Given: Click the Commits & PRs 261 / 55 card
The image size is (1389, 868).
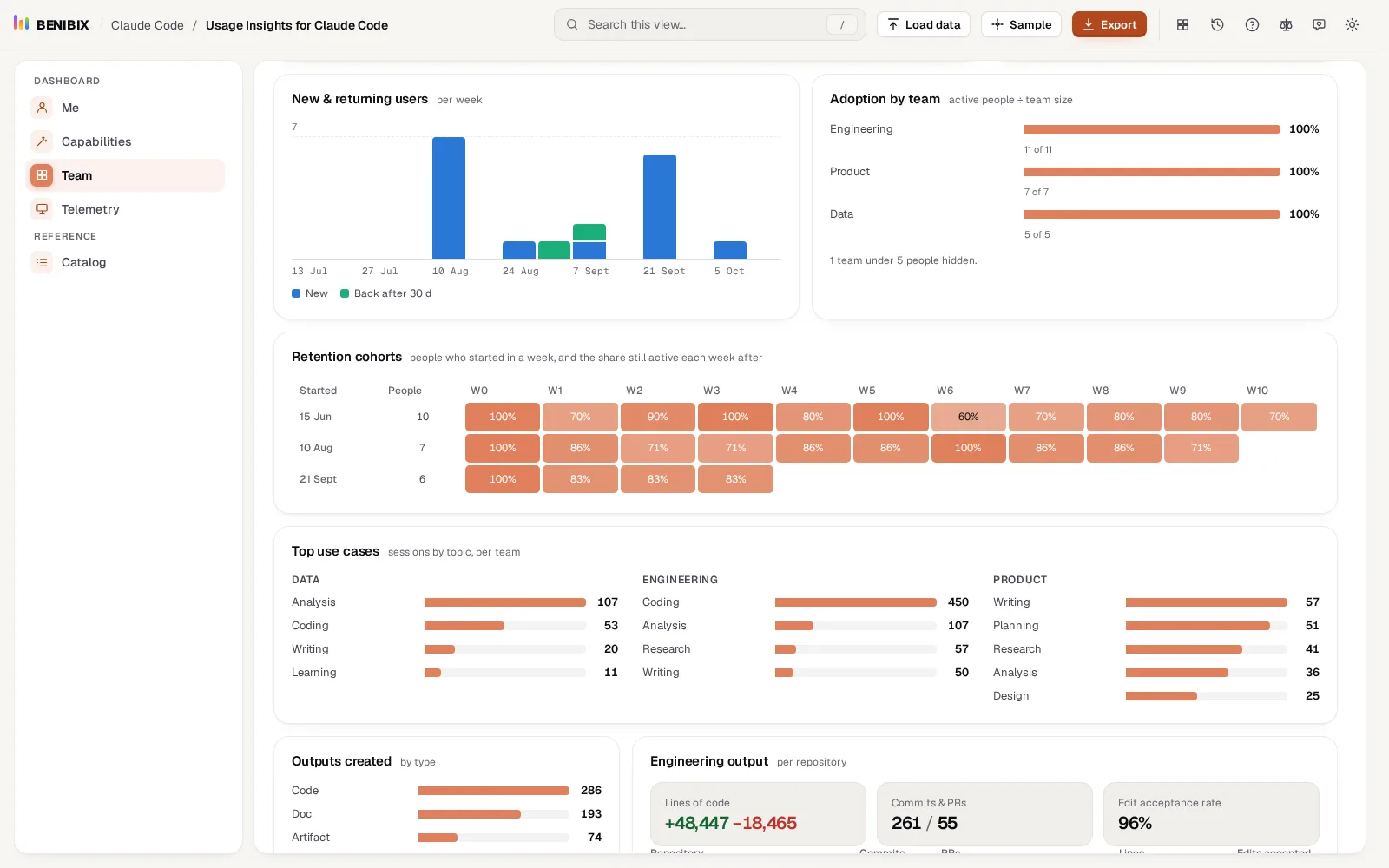Looking at the screenshot, I should click(x=984, y=814).
